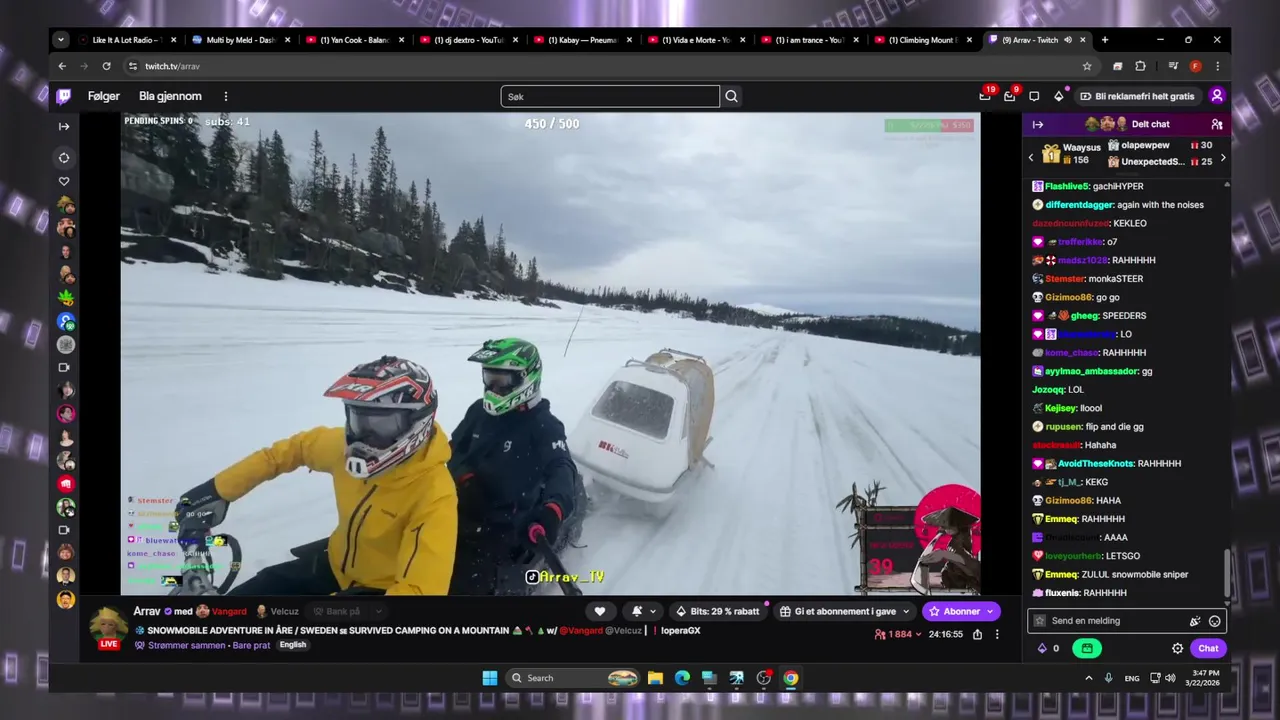Viewport: 1280px width, 720px height.
Task: Click the channel points balance showing 0
Action: [1048, 648]
